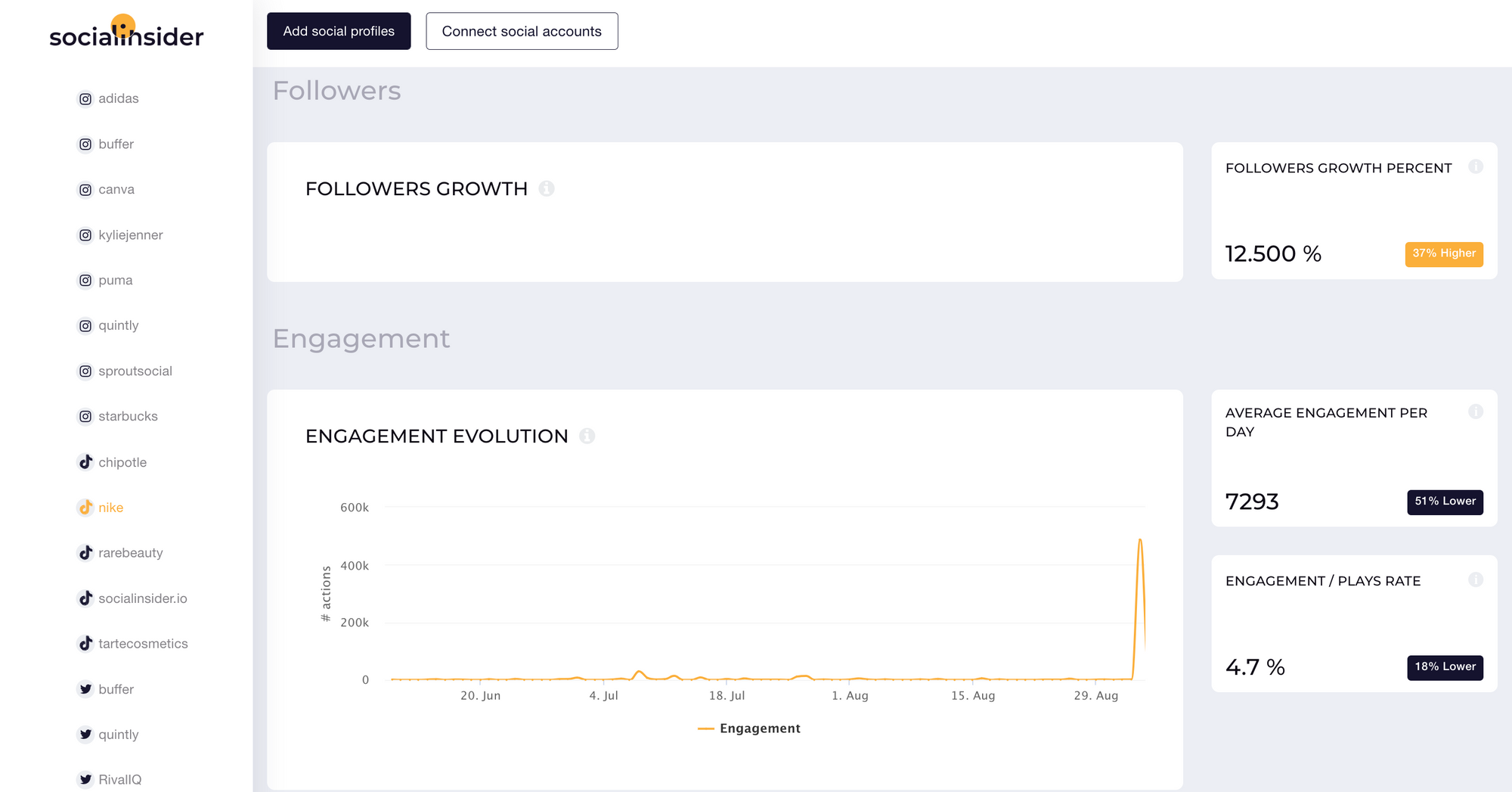Open the chipotle TikTok profile
The height and width of the screenshot is (792, 1512).
[122, 462]
